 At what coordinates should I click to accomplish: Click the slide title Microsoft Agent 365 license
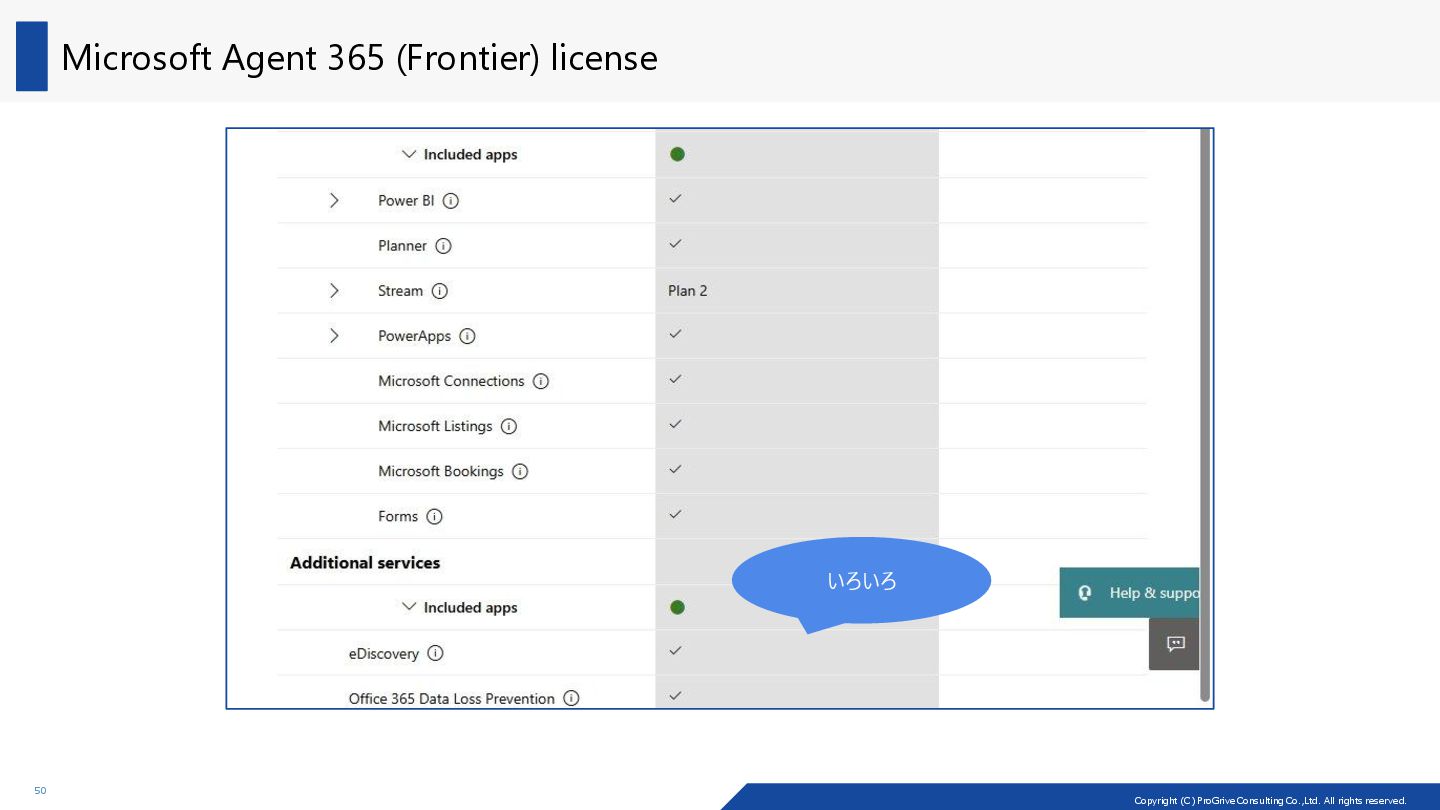click(x=359, y=58)
